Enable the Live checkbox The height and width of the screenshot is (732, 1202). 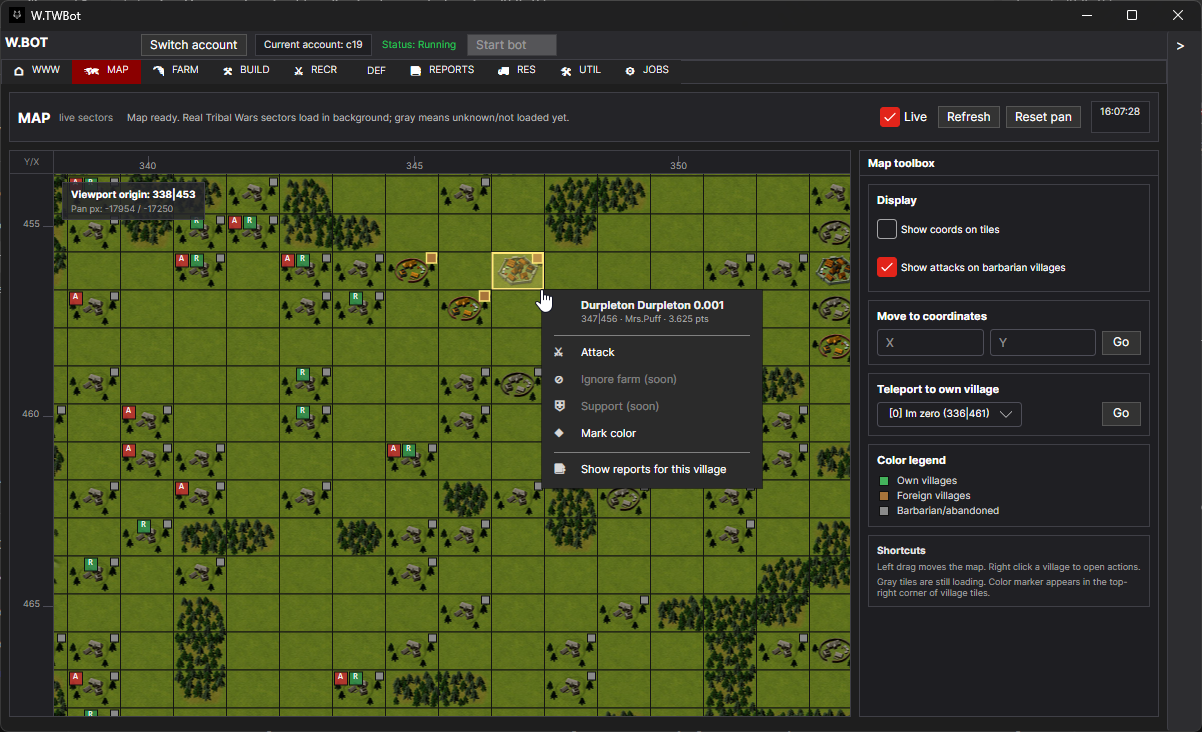pos(890,117)
